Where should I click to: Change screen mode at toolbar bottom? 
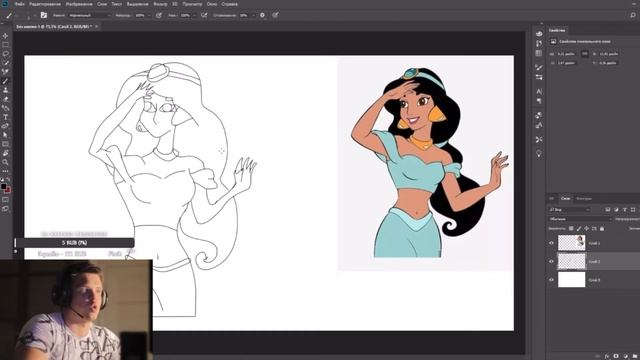click(x=5, y=209)
